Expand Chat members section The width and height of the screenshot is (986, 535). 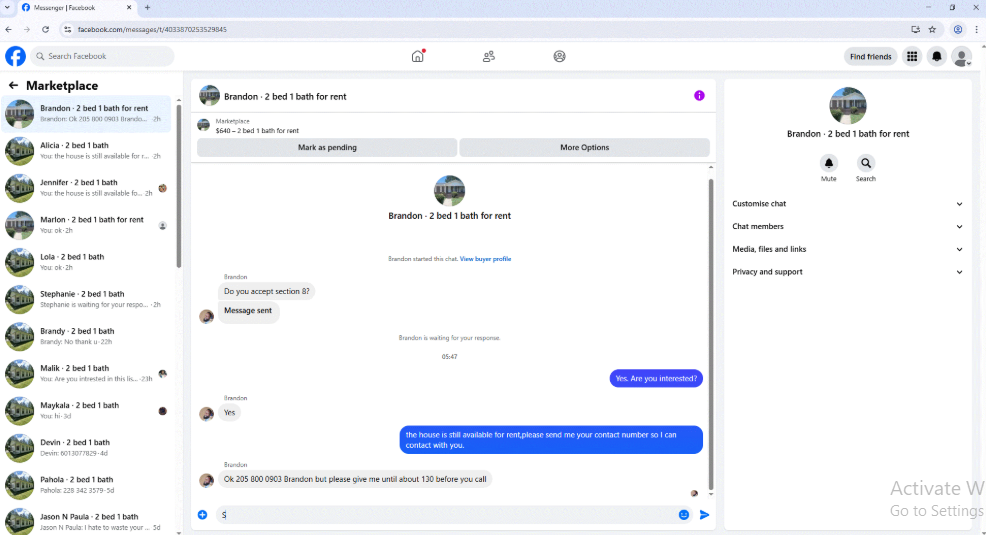[x=847, y=226]
